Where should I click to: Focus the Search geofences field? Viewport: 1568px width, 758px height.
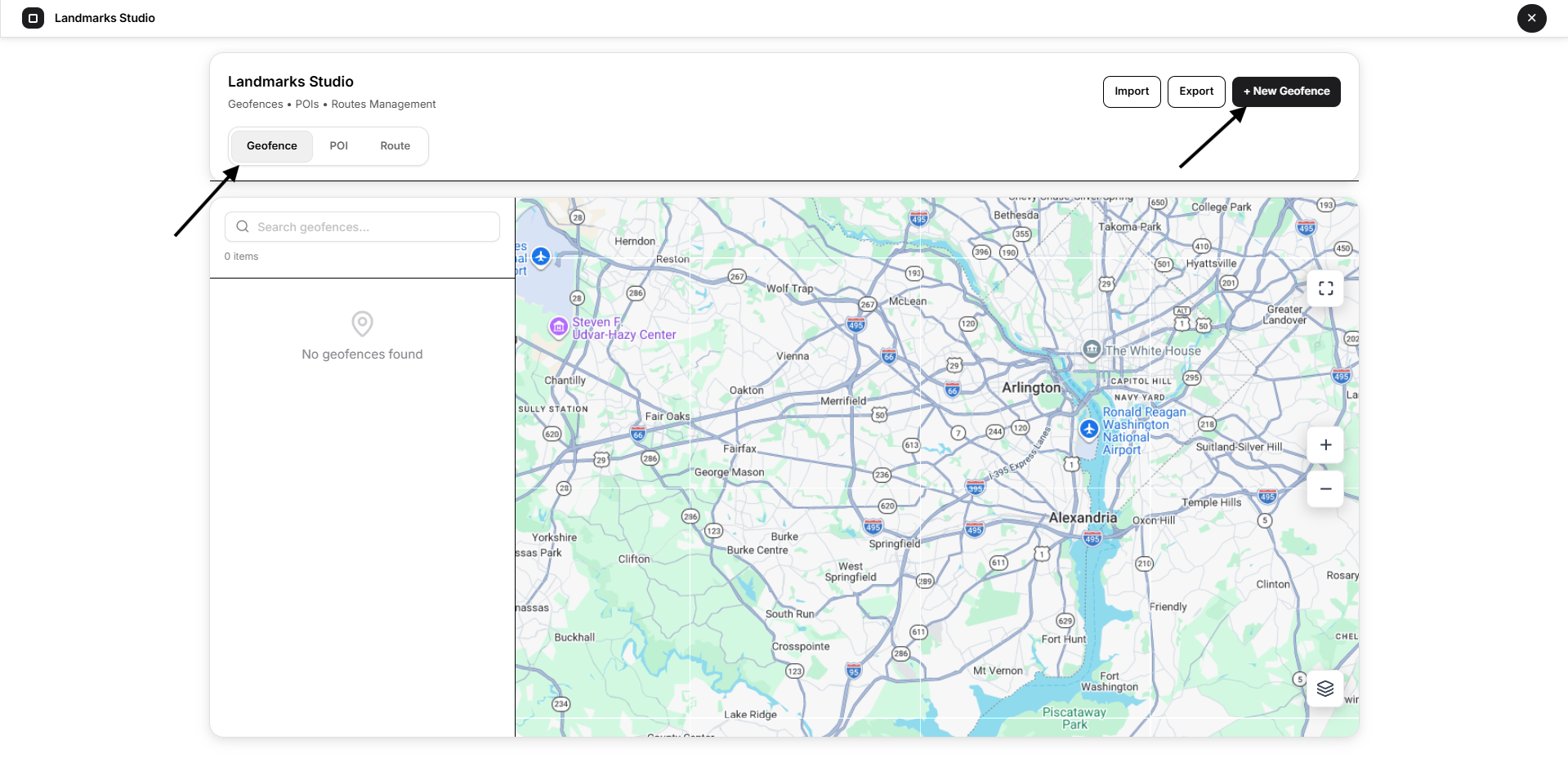point(362,227)
